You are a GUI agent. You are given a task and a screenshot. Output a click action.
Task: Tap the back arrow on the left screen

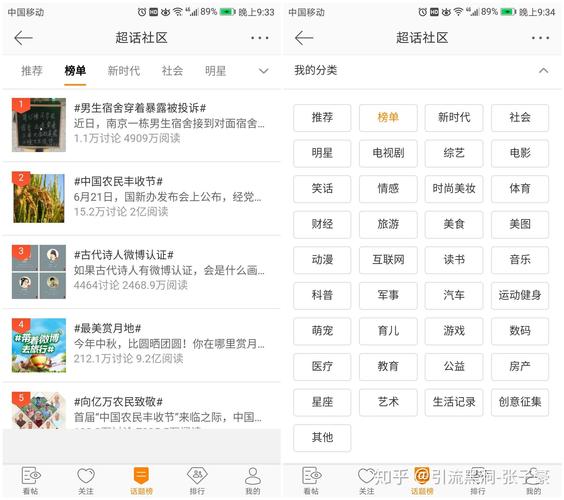coord(23,38)
